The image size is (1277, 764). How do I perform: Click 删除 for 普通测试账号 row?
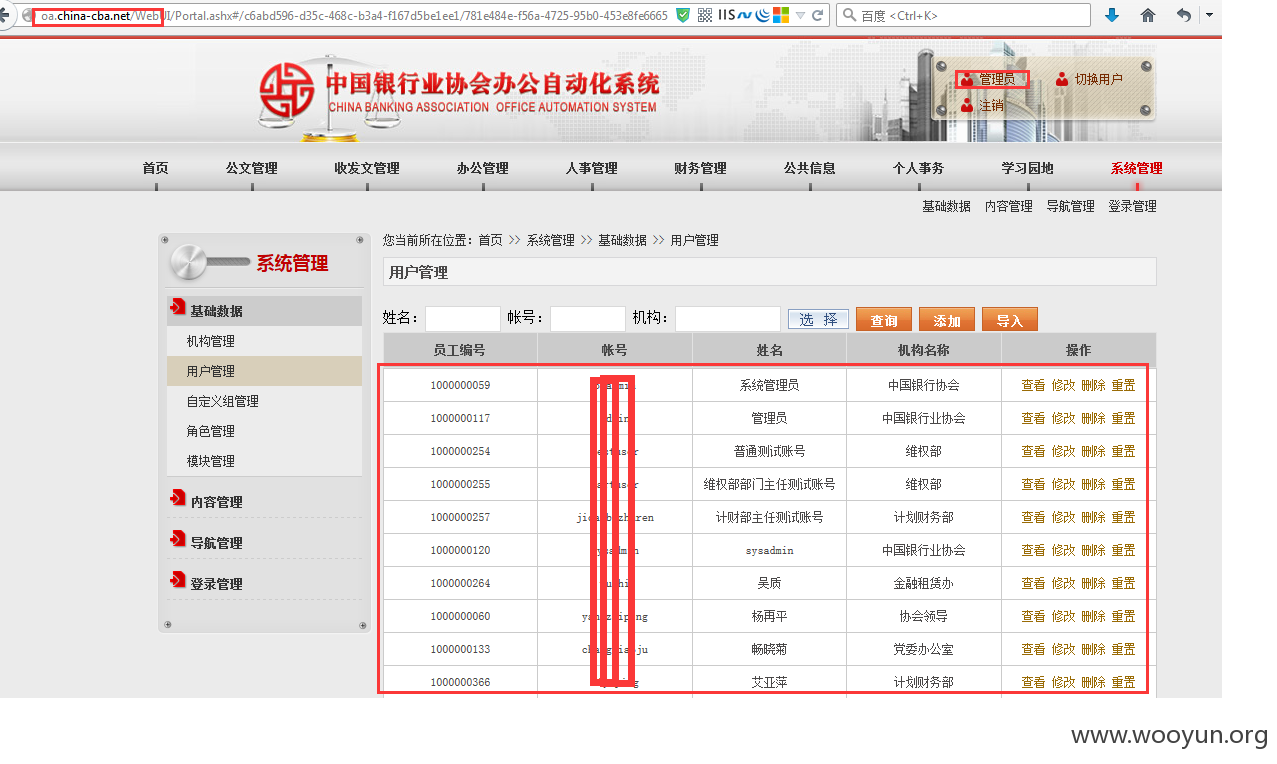(x=1093, y=451)
